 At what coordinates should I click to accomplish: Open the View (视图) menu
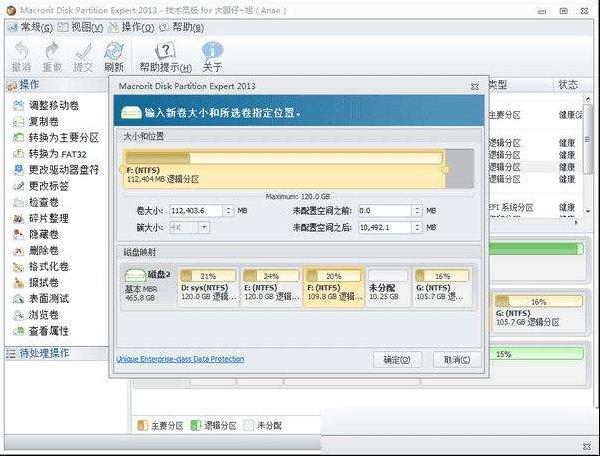click(x=80, y=27)
